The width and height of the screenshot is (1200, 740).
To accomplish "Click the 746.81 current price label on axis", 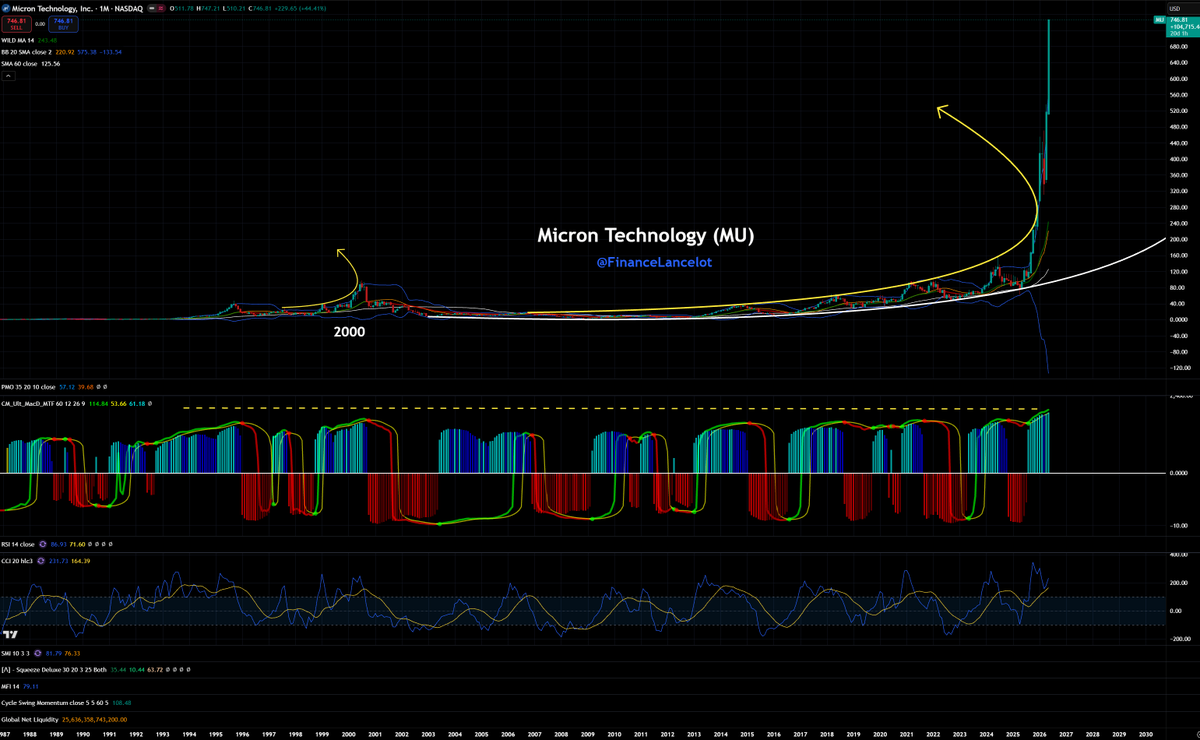I will coord(1179,19).
